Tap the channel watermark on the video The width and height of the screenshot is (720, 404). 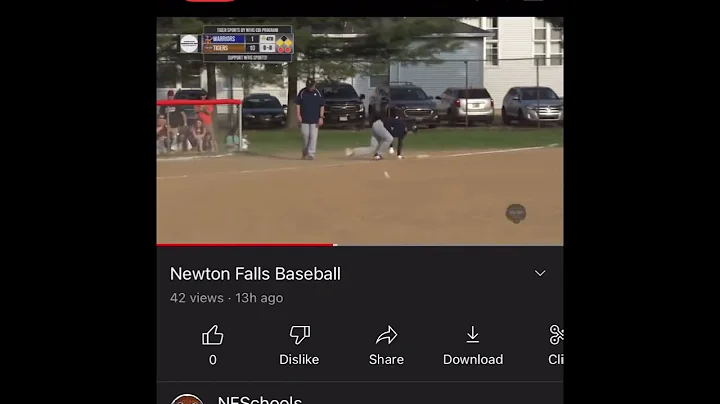(516, 213)
